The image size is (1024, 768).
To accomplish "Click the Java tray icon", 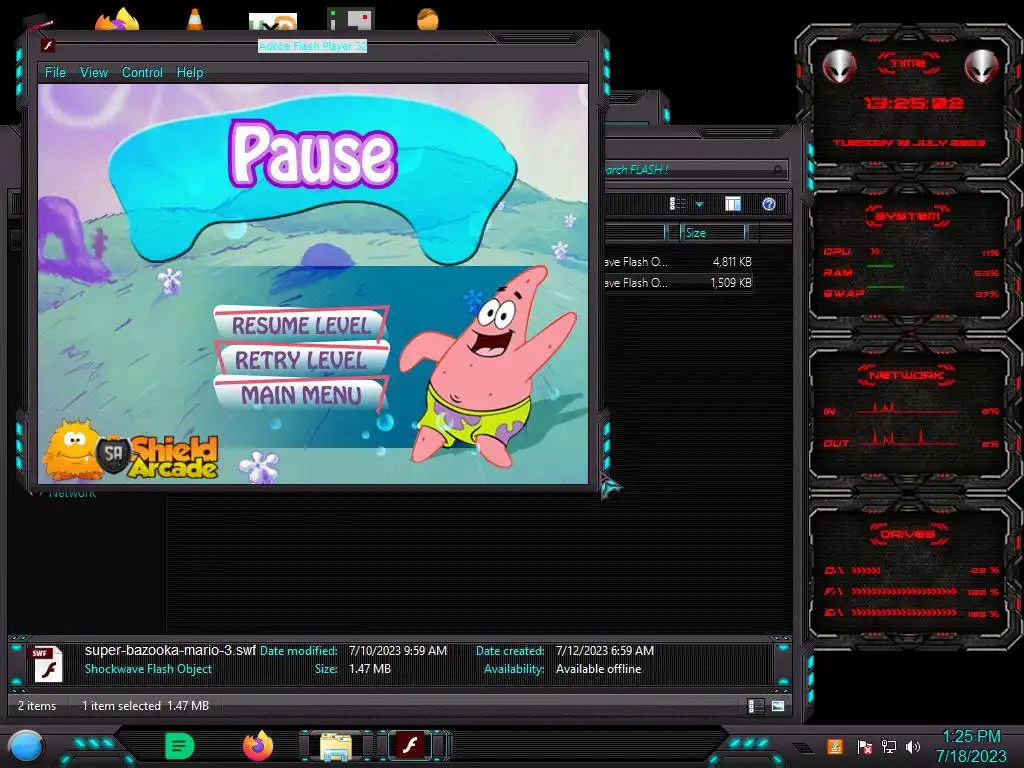I will point(835,746).
